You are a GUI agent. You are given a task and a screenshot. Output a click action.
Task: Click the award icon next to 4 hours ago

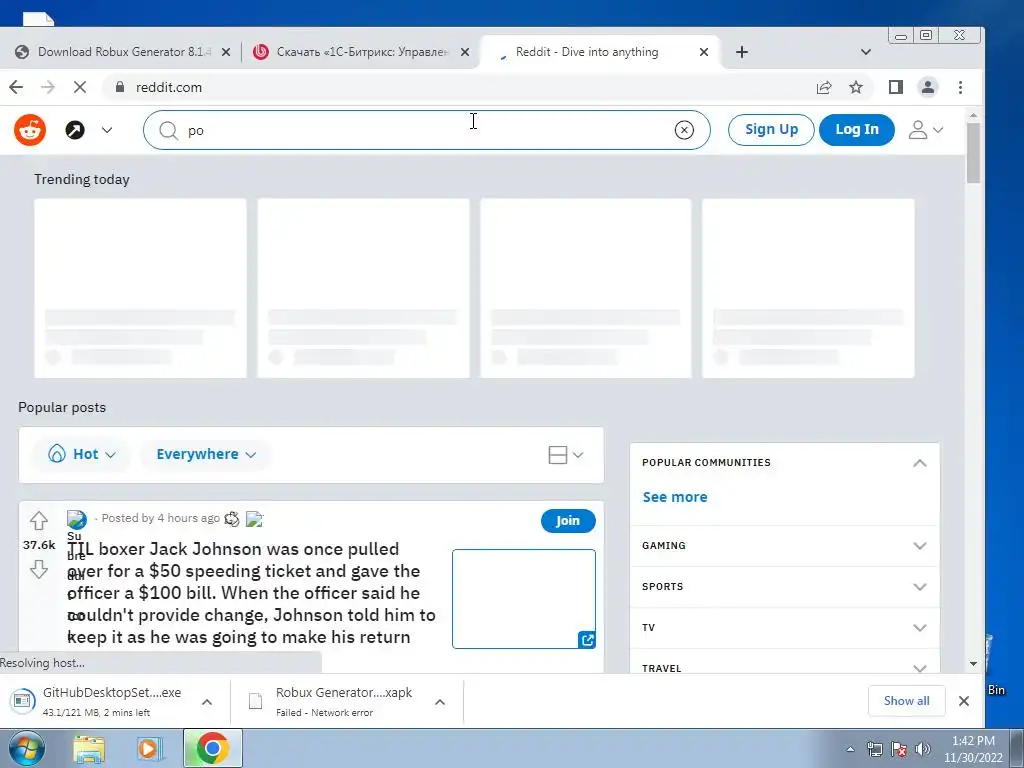click(231, 519)
